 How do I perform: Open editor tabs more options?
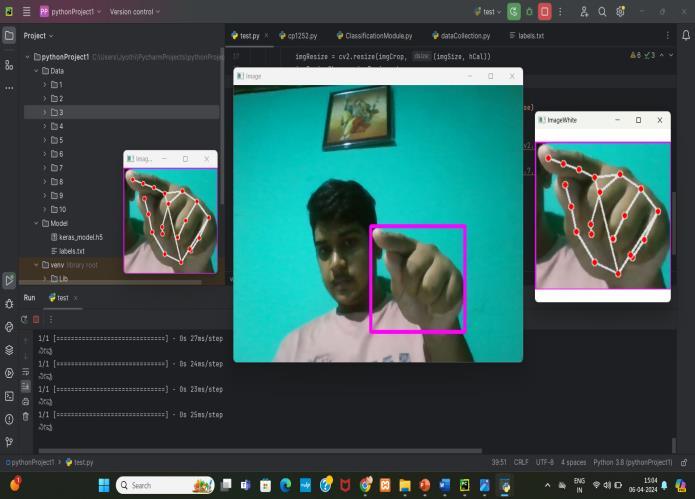668,35
